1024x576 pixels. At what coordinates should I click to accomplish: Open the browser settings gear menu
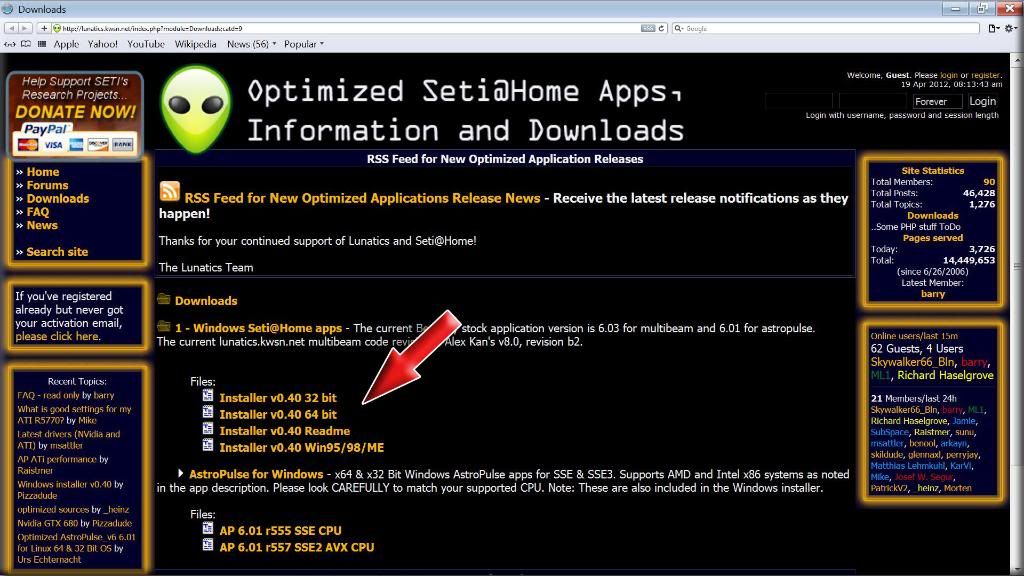pos(1011,28)
